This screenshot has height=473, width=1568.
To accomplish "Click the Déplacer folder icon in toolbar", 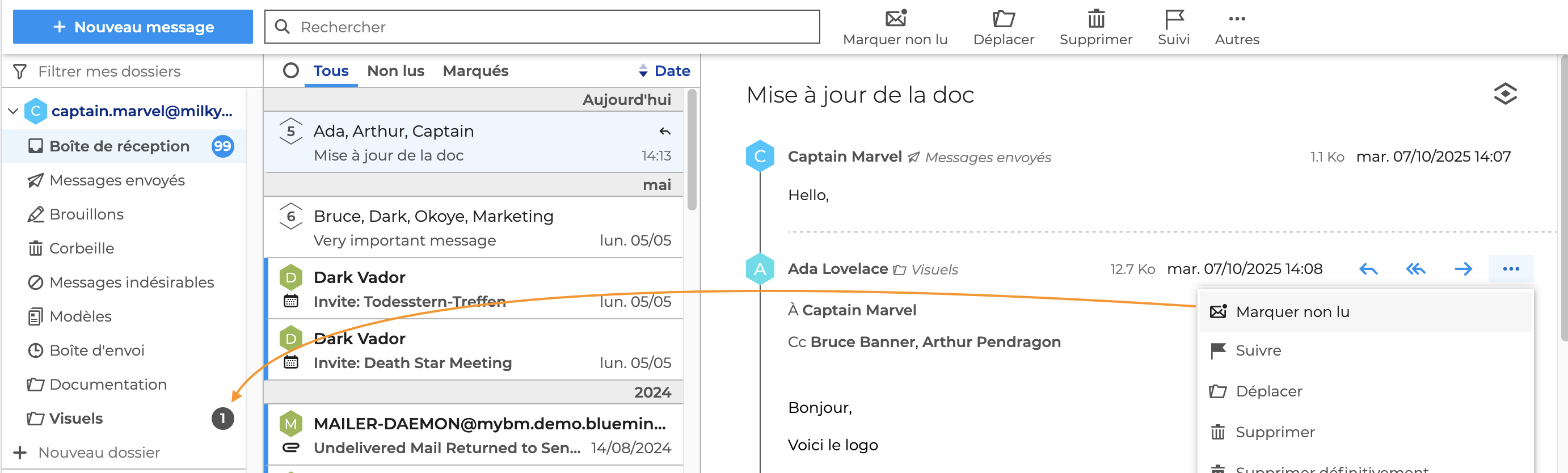I will [x=1003, y=19].
